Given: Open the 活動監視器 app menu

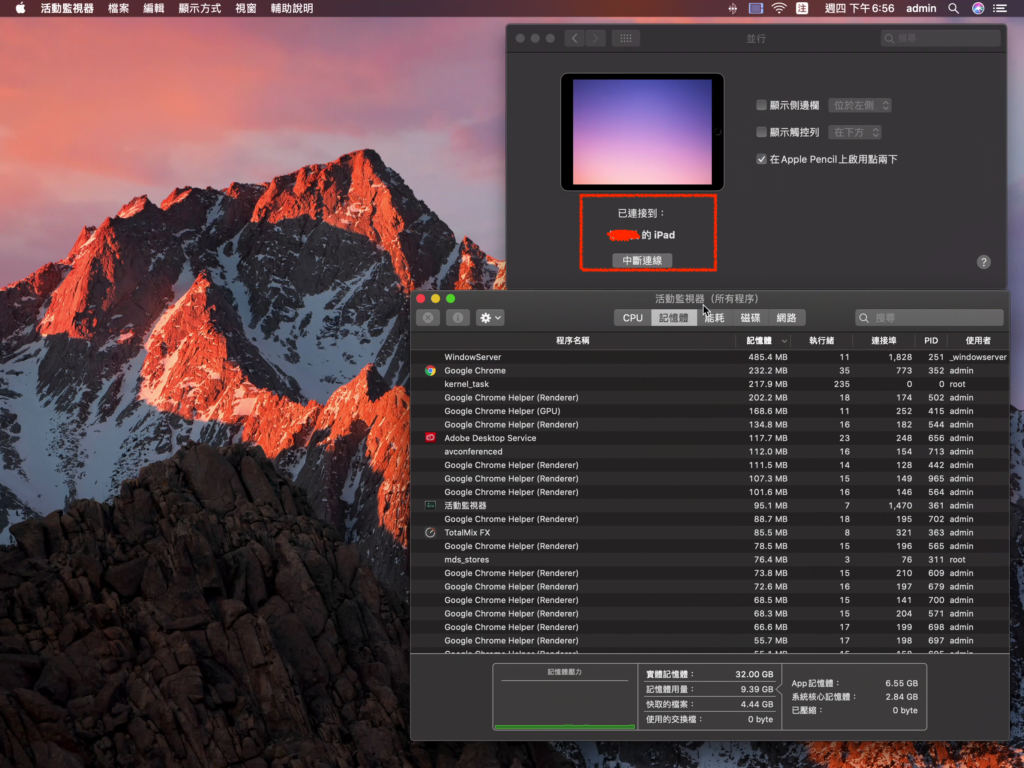Looking at the screenshot, I should [x=67, y=8].
